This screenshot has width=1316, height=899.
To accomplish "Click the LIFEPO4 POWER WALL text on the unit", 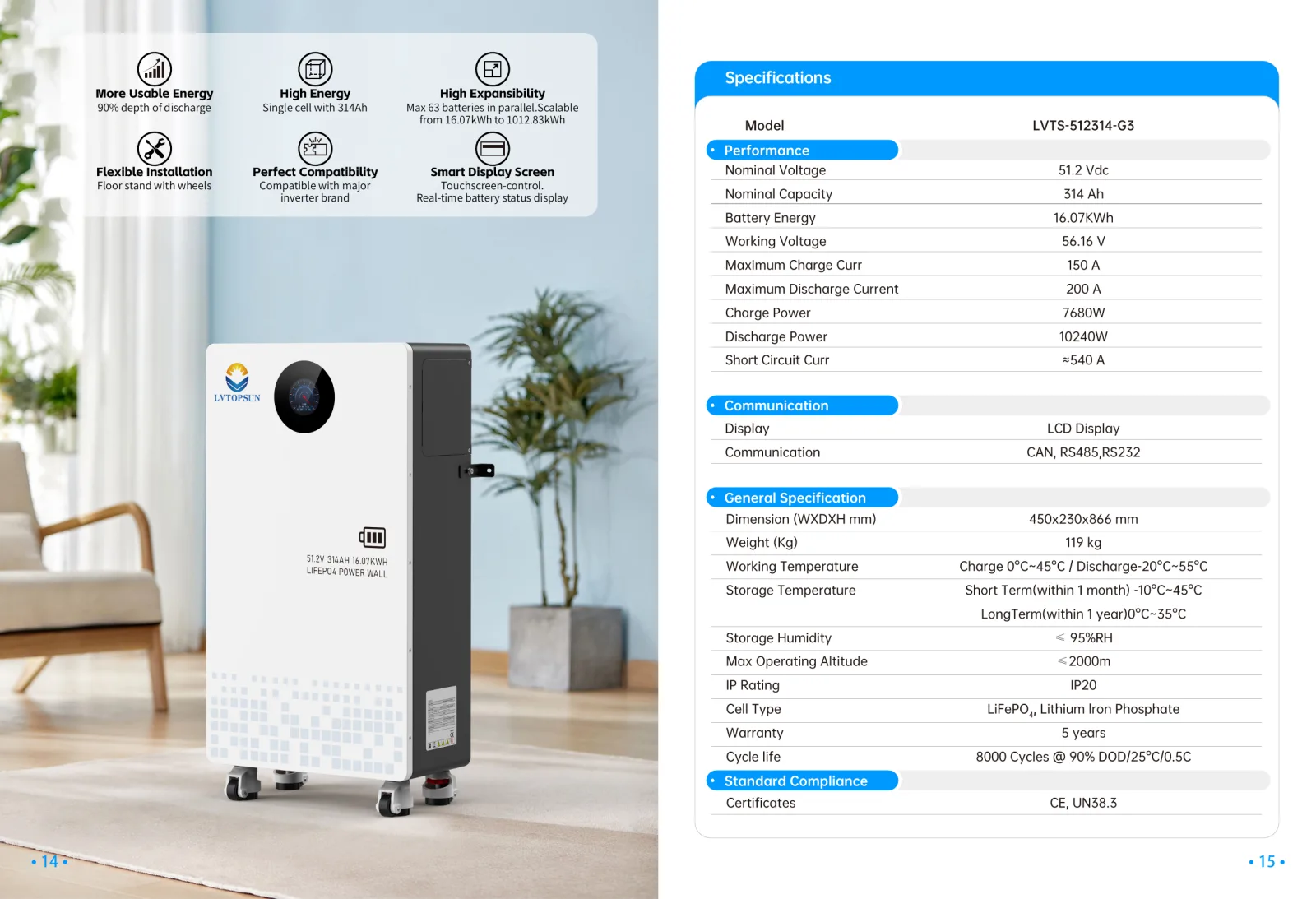I will coord(347,572).
